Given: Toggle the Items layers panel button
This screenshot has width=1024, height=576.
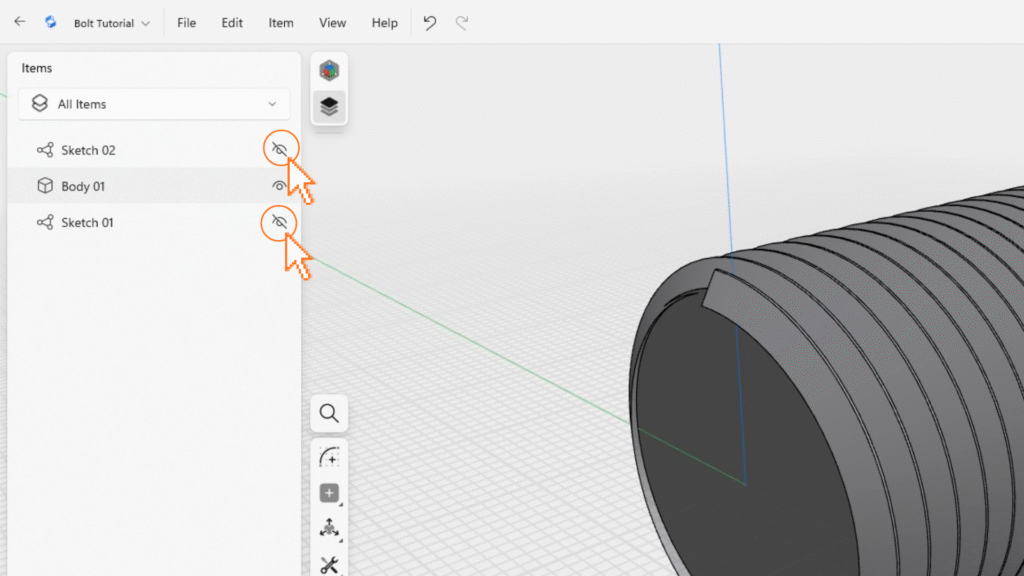Looking at the screenshot, I should point(329,106).
